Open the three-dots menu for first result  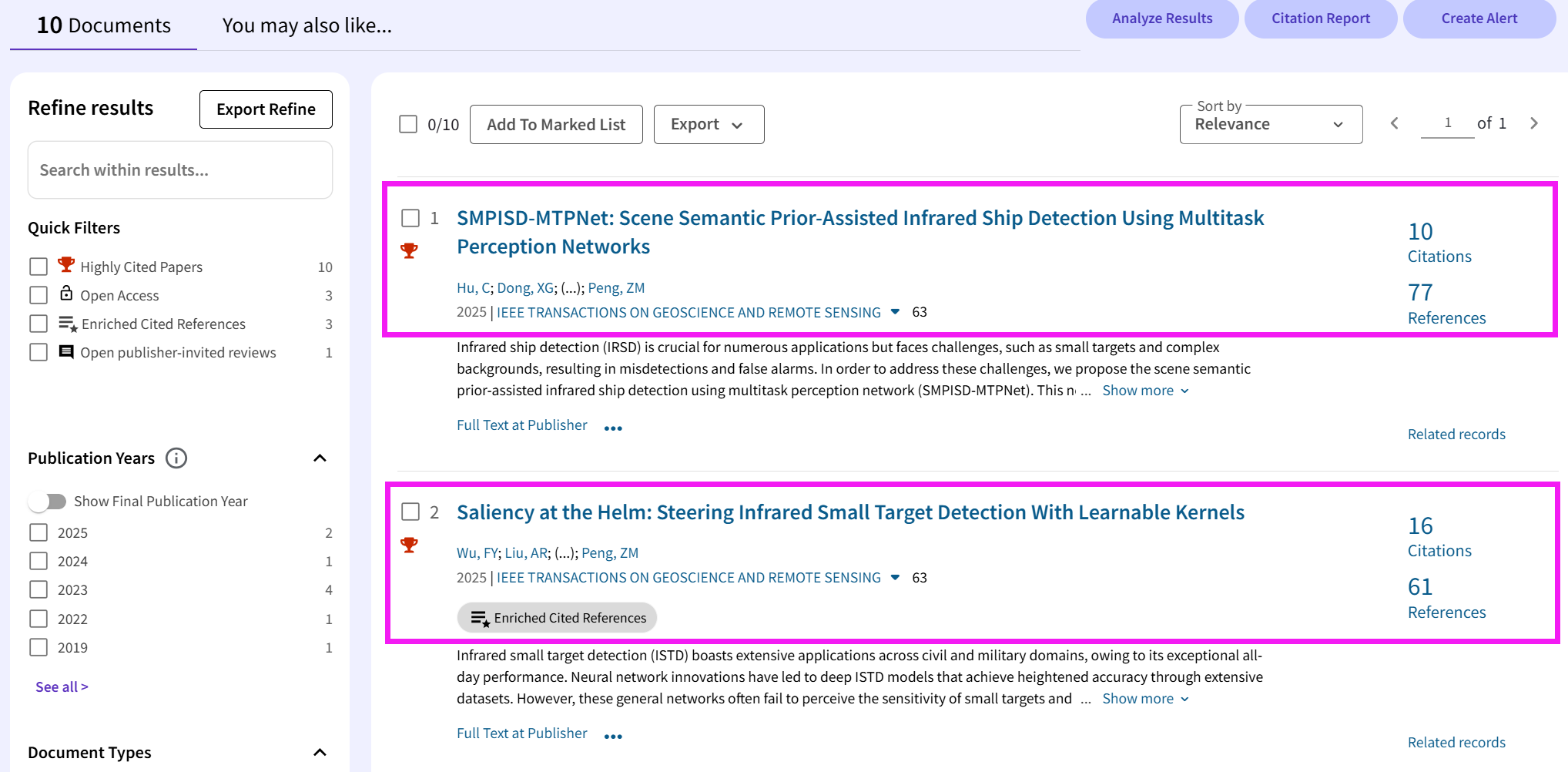(x=613, y=428)
